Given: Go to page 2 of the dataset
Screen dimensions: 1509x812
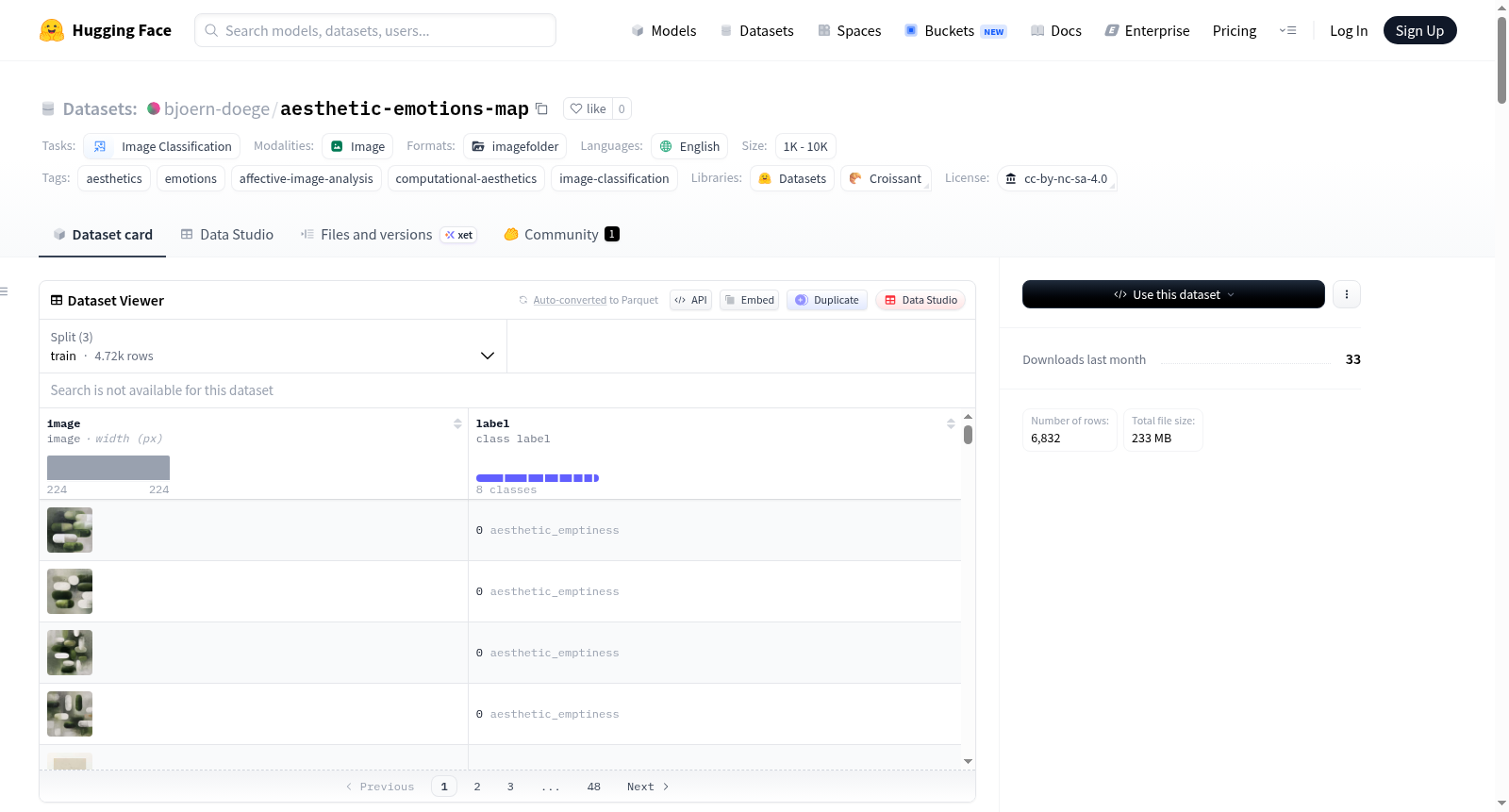Looking at the screenshot, I should tap(477, 787).
